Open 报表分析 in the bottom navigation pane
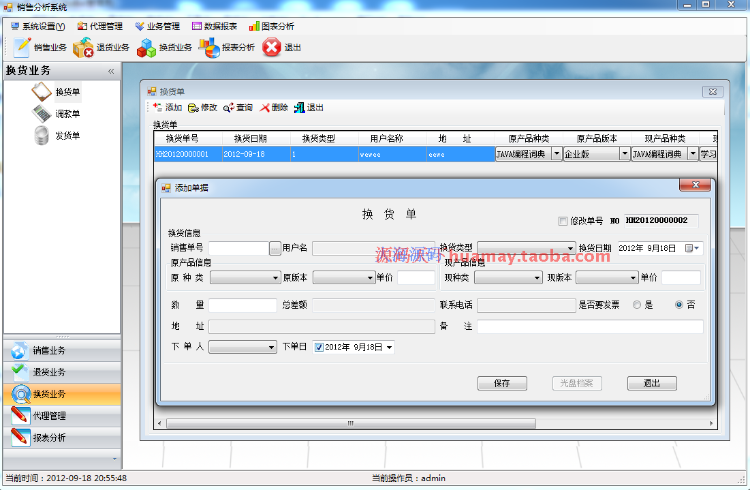750x490 pixels. 62,437
